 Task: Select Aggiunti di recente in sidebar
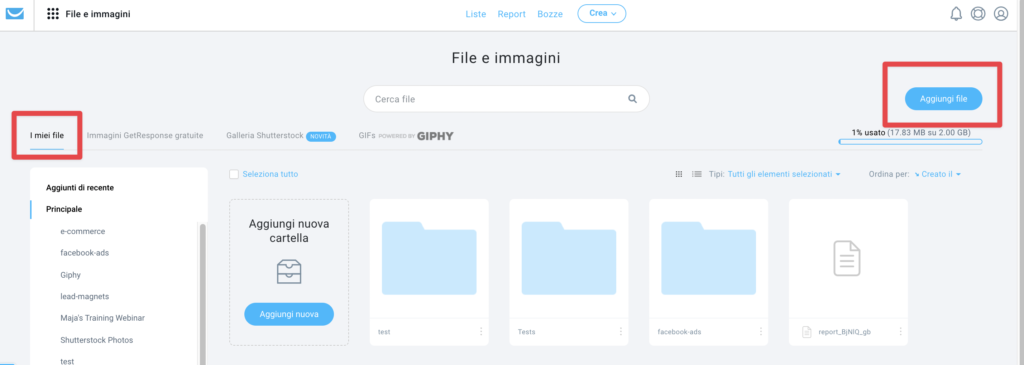[80, 187]
